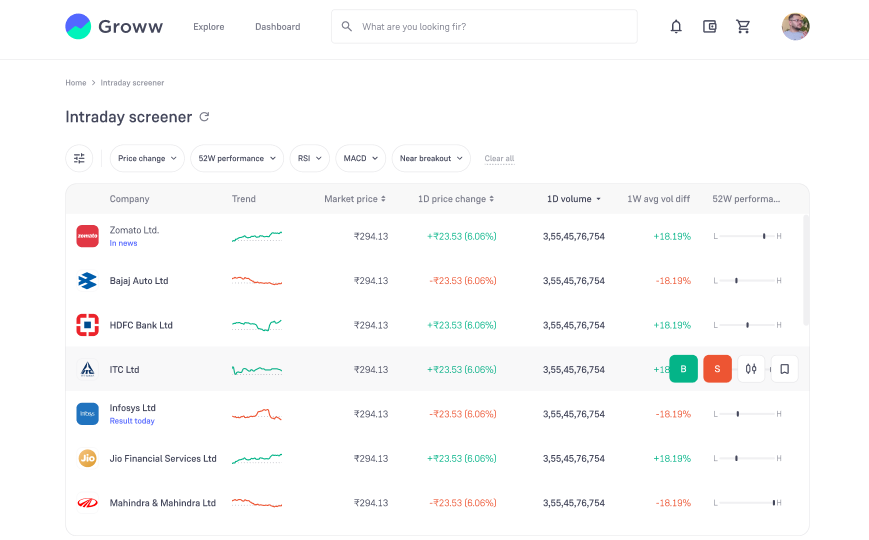Viewport: 869px width, 540px height.
Task: Sell ITC with the S button
Action: (717, 369)
